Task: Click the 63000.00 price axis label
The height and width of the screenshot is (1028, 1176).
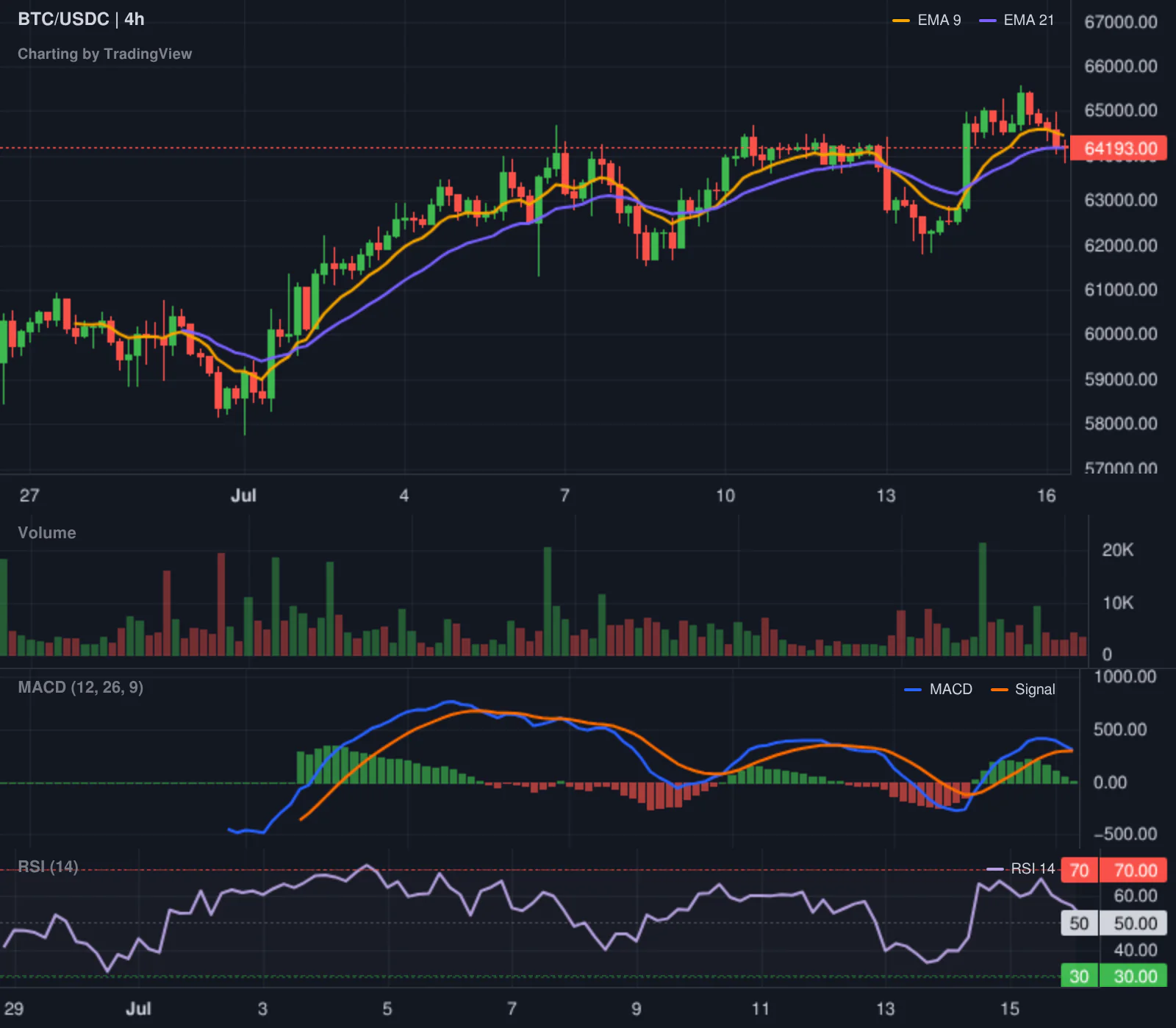Action: pyautogui.click(x=1121, y=200)
